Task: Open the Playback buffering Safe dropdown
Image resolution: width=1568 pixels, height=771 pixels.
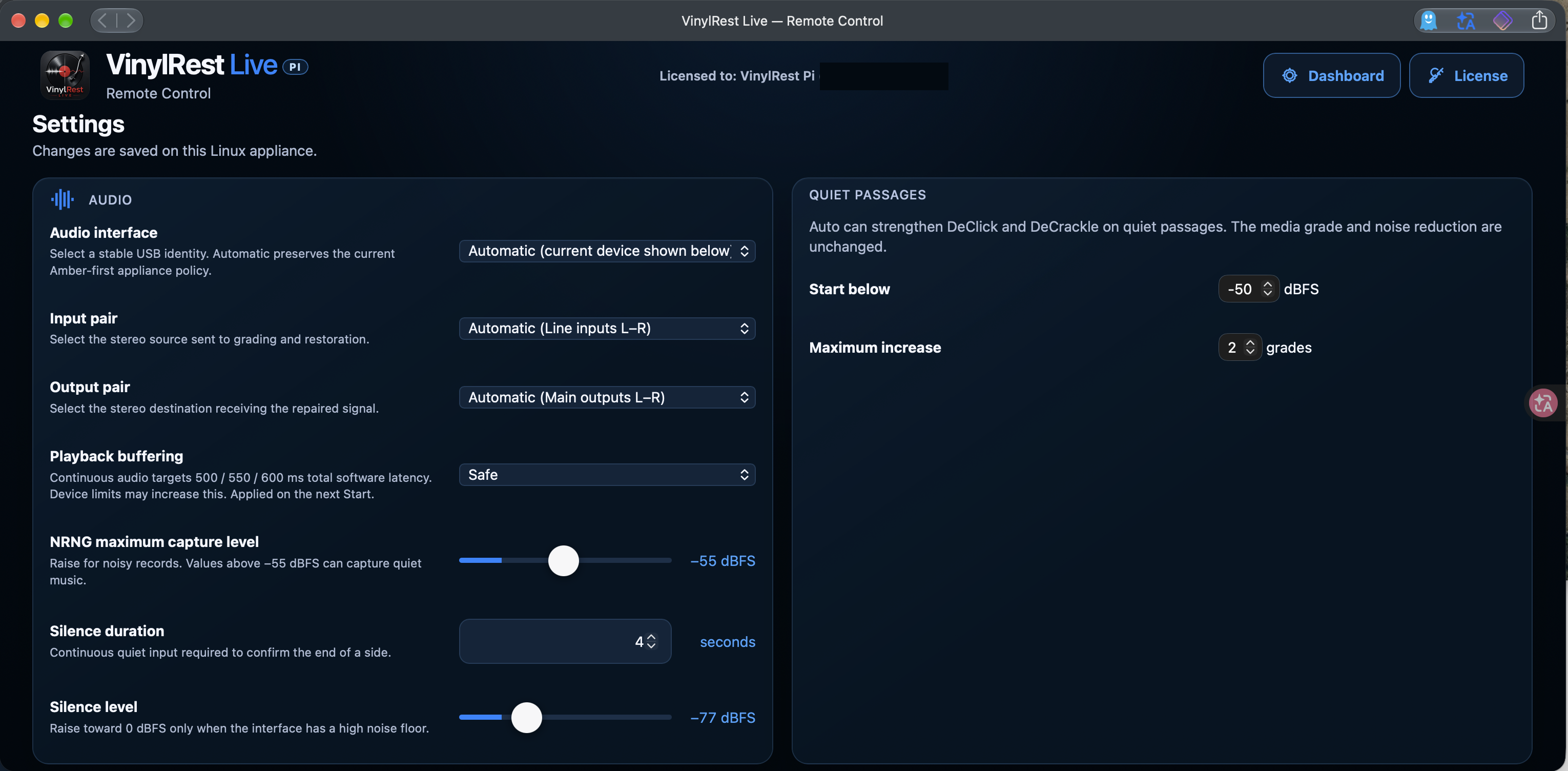Action: pyautogui.click(x=607, y=474)
